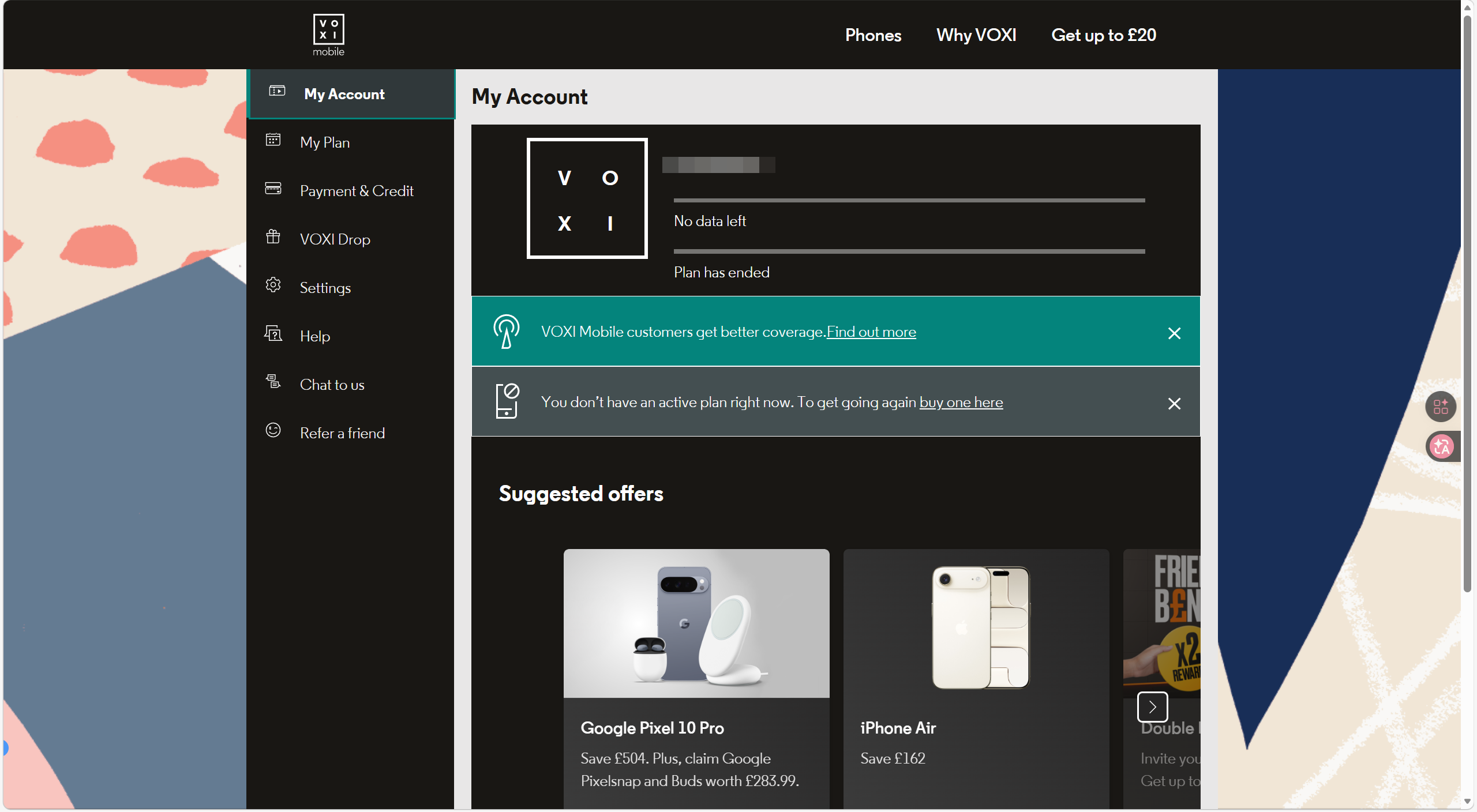Click the question icon beside Help
Viewport: 1477px width, 812px height.
[x=273, y=333]
